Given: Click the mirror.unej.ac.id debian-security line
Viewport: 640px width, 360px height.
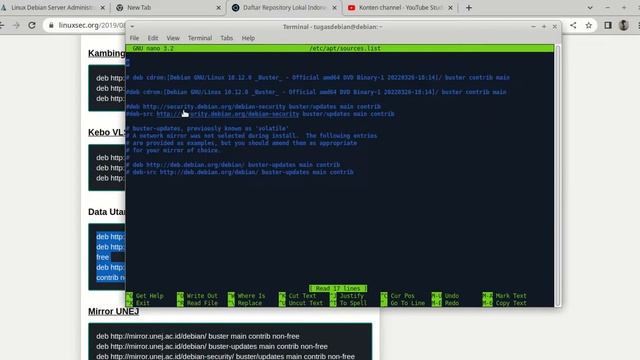Looking at the screenshot, I should pyautogui.click(x=225, y=356).
